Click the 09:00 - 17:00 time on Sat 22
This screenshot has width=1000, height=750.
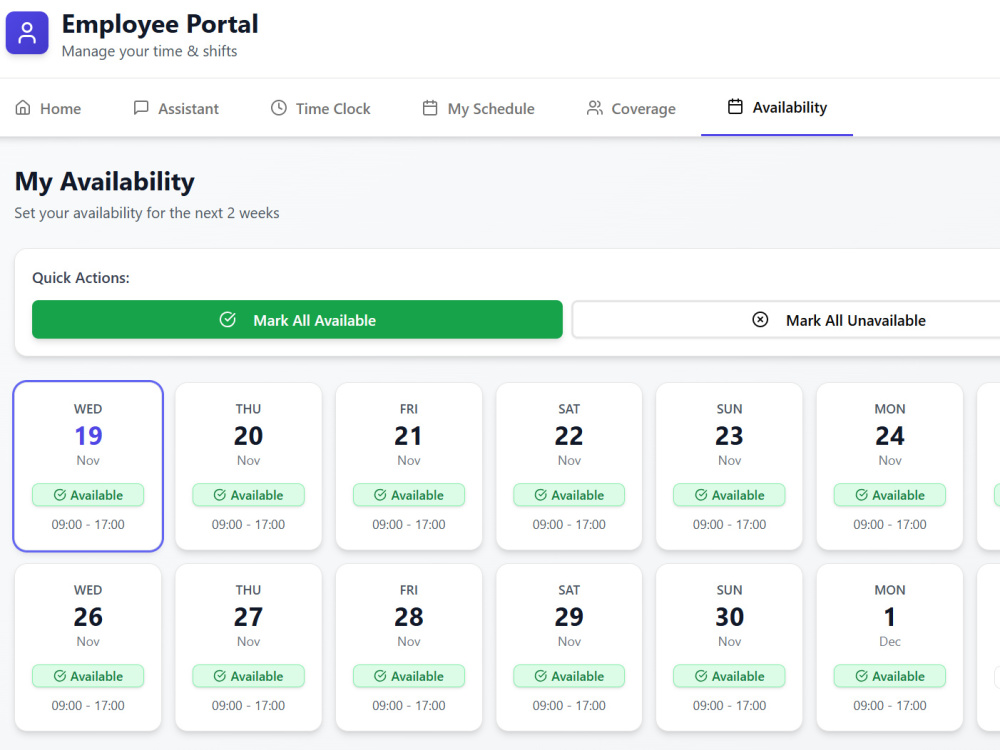point(569,524)
